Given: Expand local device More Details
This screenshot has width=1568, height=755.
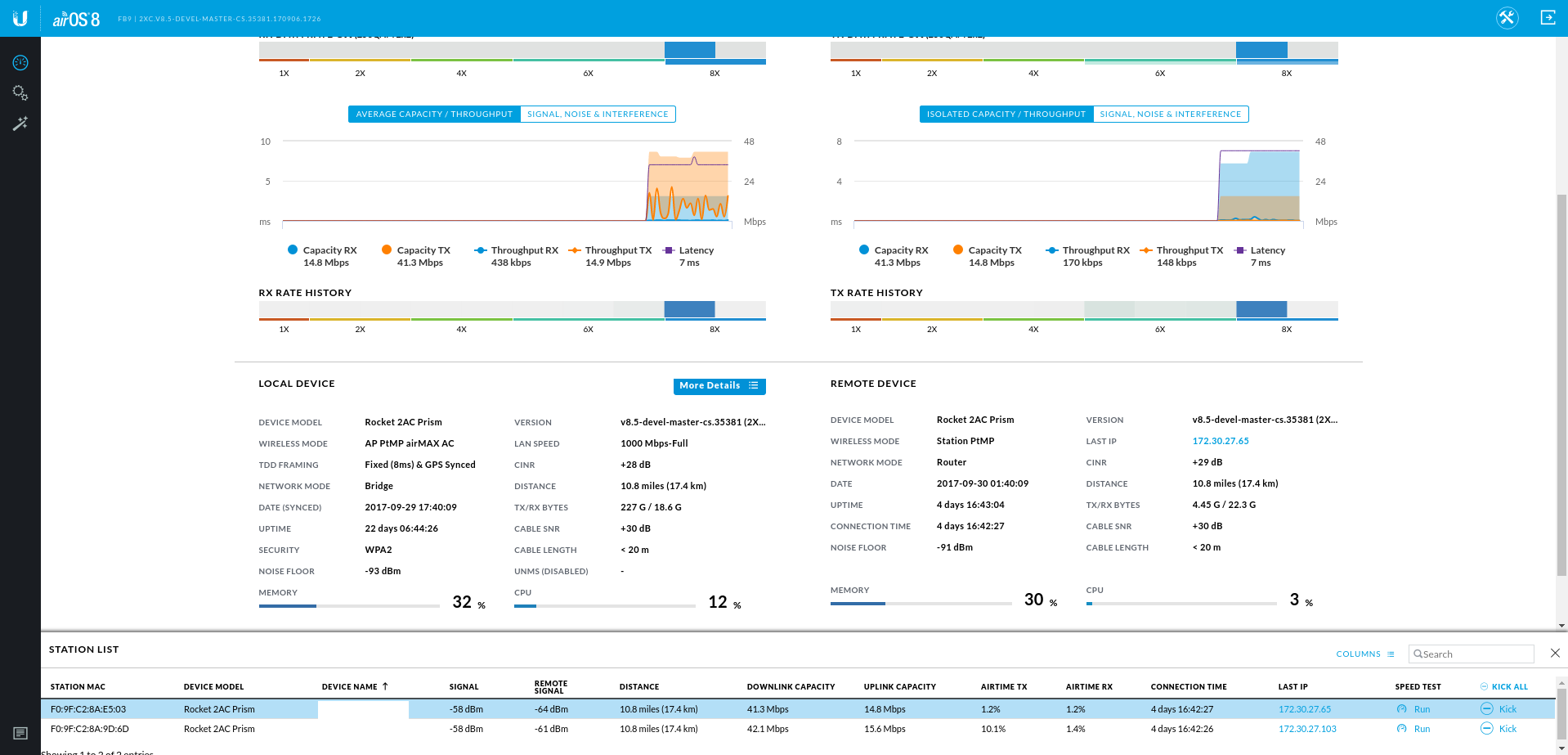Looking at the screenshot, I should tap(719, 386).
